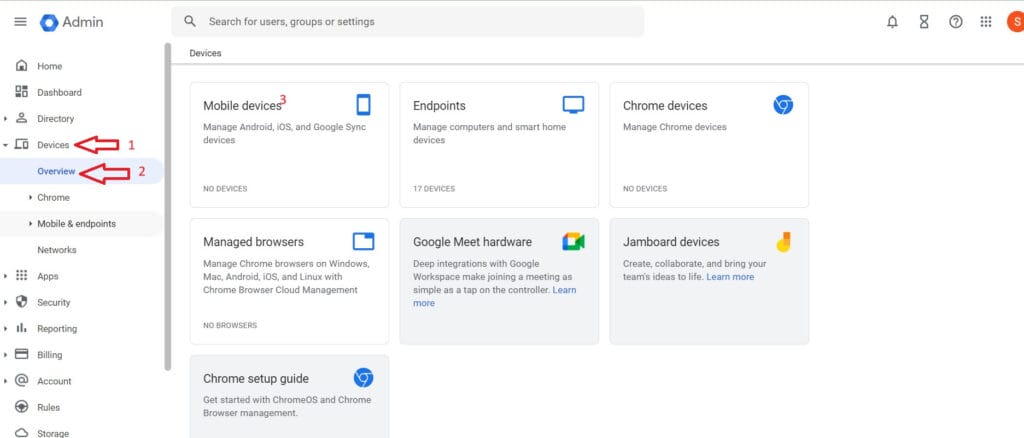
Task: Click the Dashboard icon in sidebar
Action: [22, 92]
